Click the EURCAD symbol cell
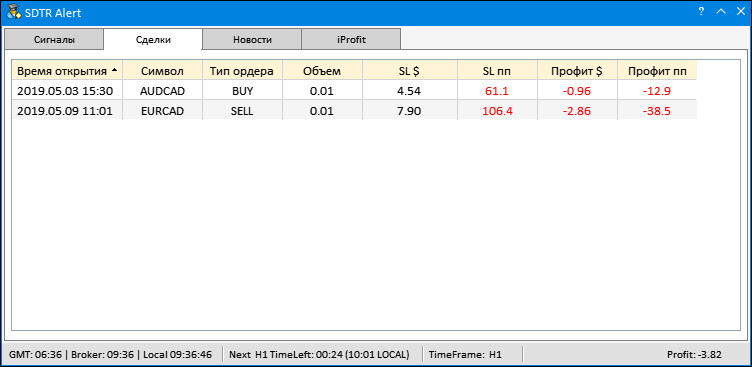 coord(163,111)
